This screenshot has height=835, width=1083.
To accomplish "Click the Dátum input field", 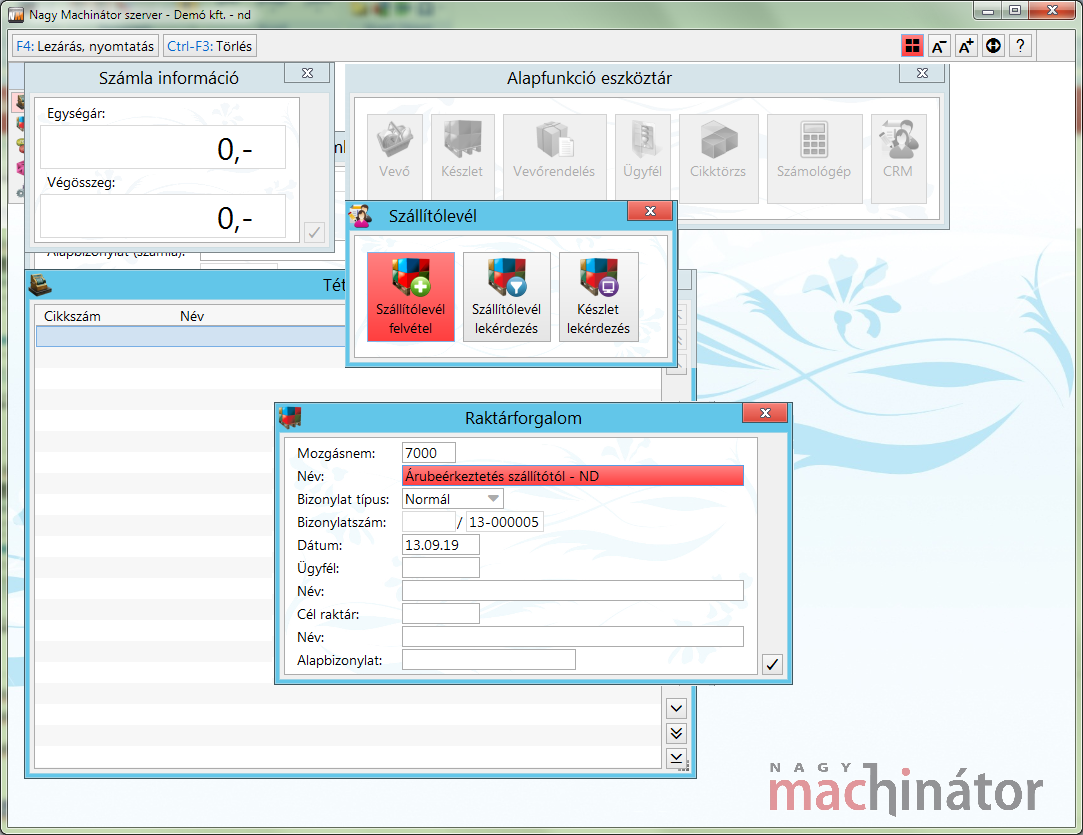I will (440, 545).
